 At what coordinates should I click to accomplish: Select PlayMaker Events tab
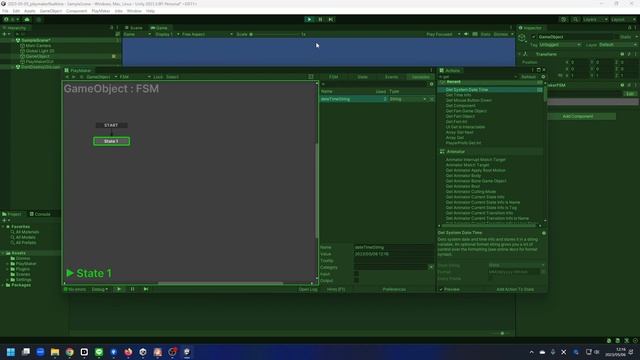391,77
